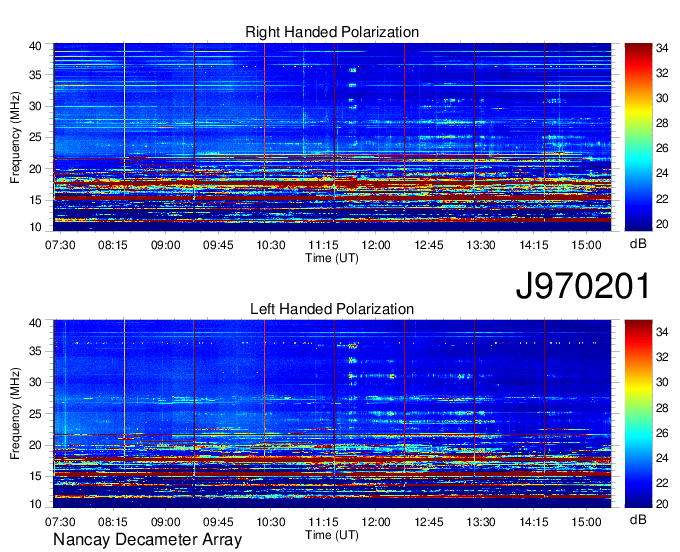The height and width of the screenshot is (552, 680).
Task: Click the 14:15 tick on the top plot
Action: [534, 245]
